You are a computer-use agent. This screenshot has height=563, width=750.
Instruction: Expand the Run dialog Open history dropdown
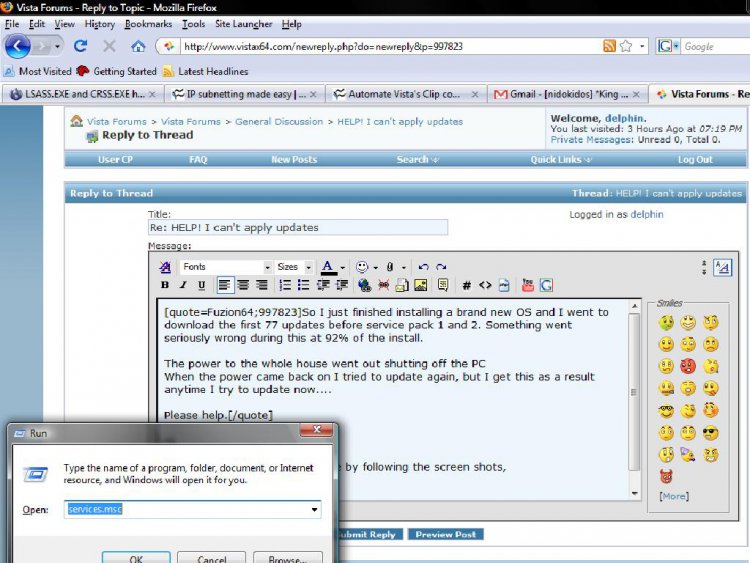coord(314,509)
